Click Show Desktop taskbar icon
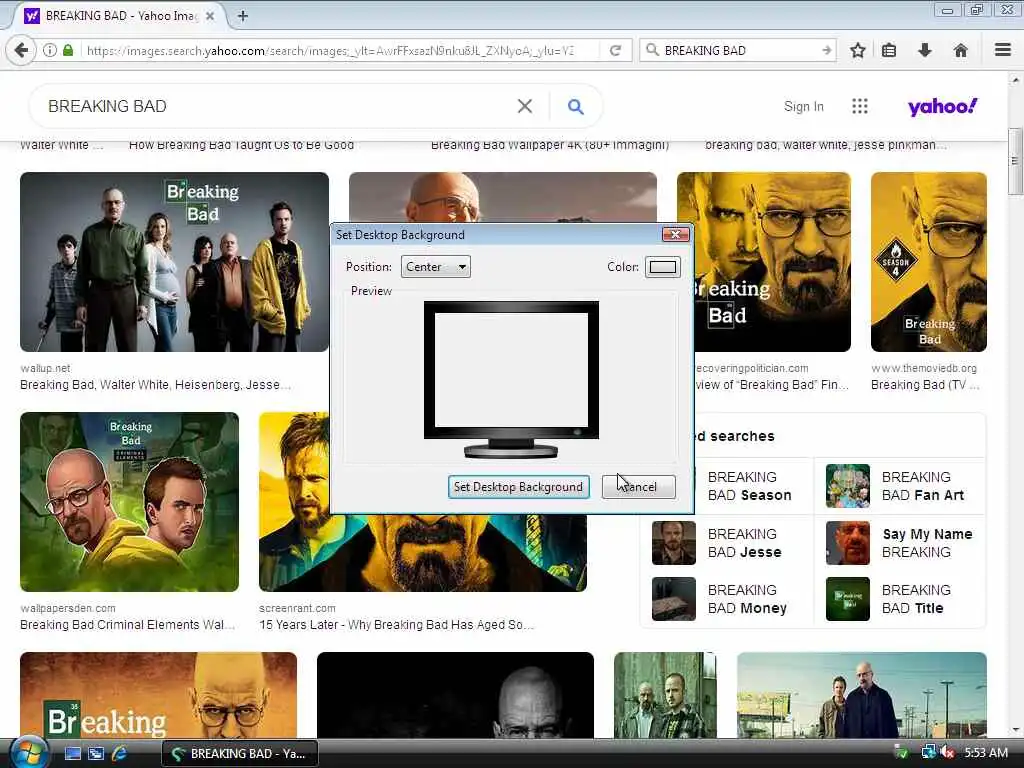Screen dimensions: 1024x768 click(73, 753)
